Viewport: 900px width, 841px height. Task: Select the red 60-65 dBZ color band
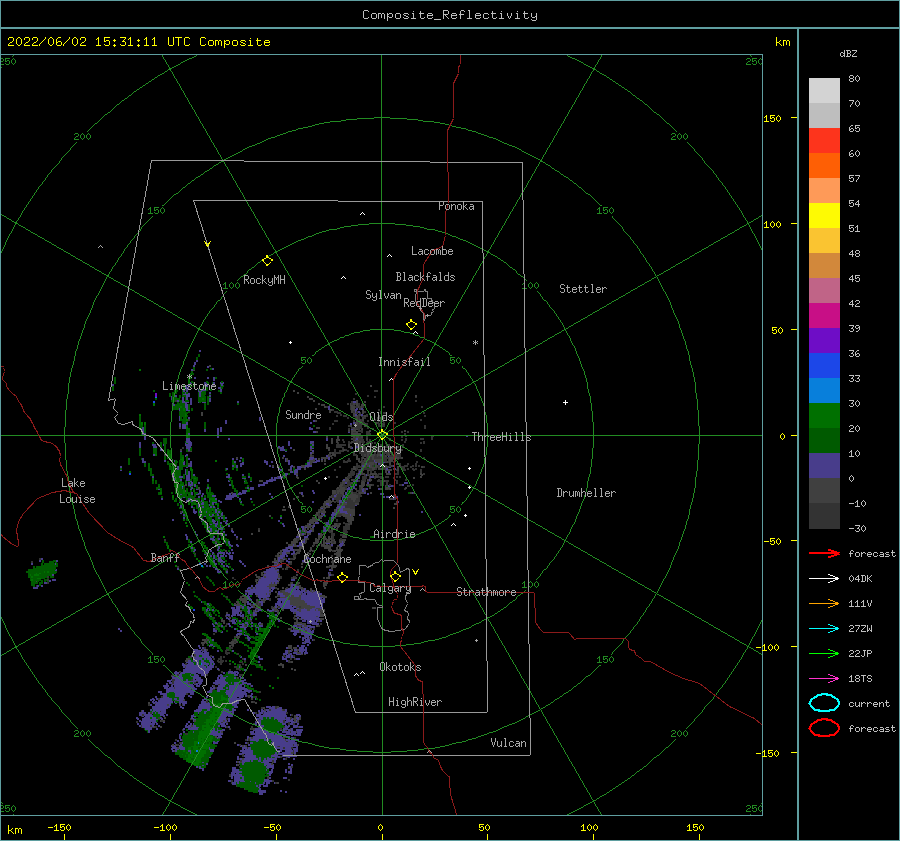click(824, 141)
